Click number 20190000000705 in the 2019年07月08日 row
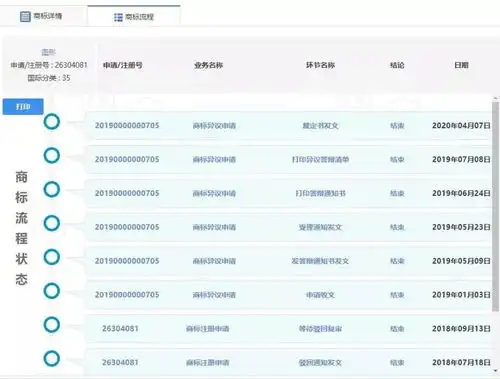 pyautogui.click(x=127, y=160)
